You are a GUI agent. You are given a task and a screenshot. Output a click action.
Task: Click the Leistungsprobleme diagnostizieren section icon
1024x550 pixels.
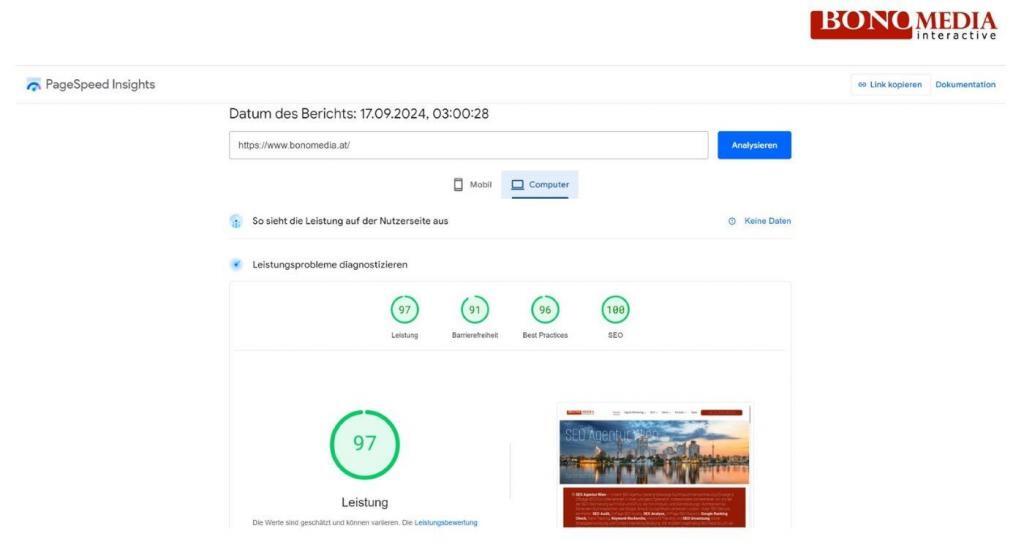pyautogui.click(x=236, y=265)
